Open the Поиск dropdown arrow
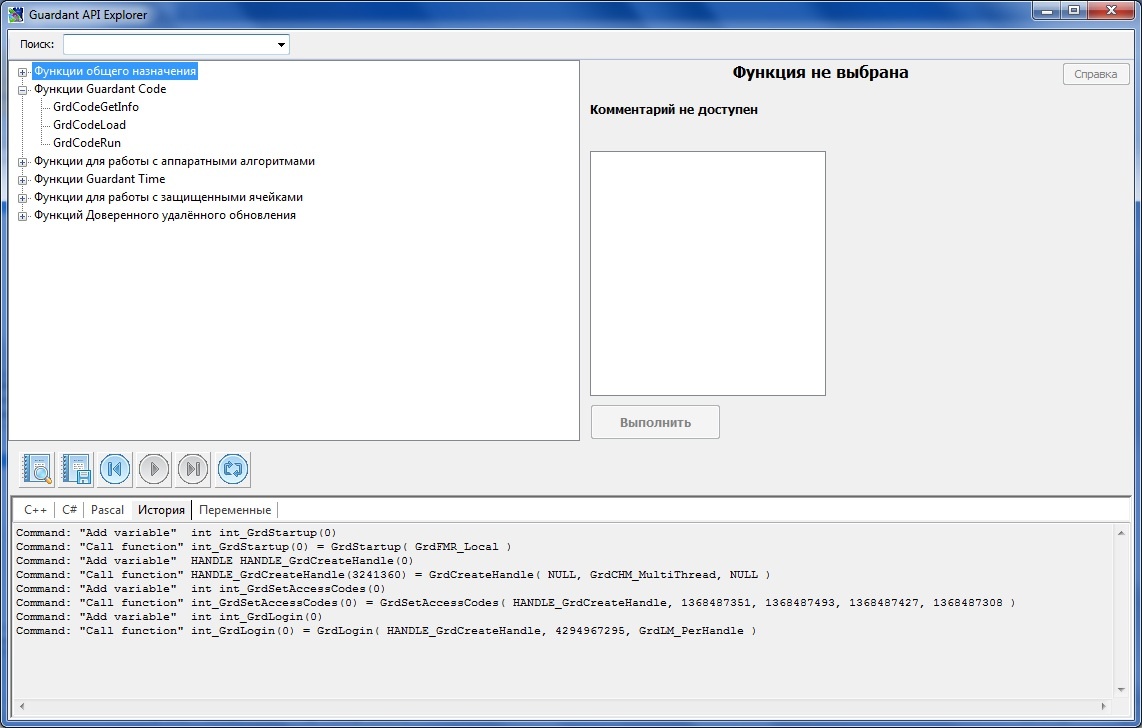 [282, 45]
